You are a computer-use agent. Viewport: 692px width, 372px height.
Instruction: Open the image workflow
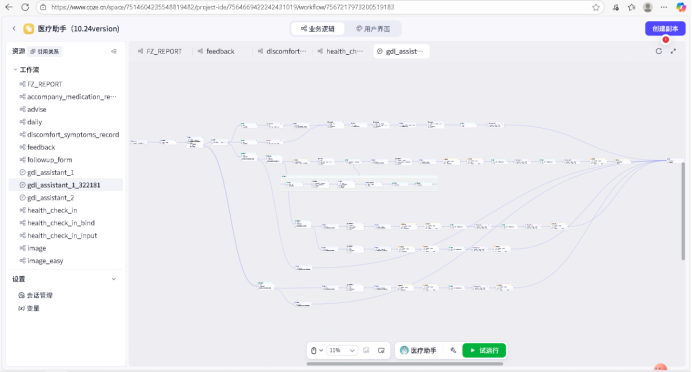65,248
